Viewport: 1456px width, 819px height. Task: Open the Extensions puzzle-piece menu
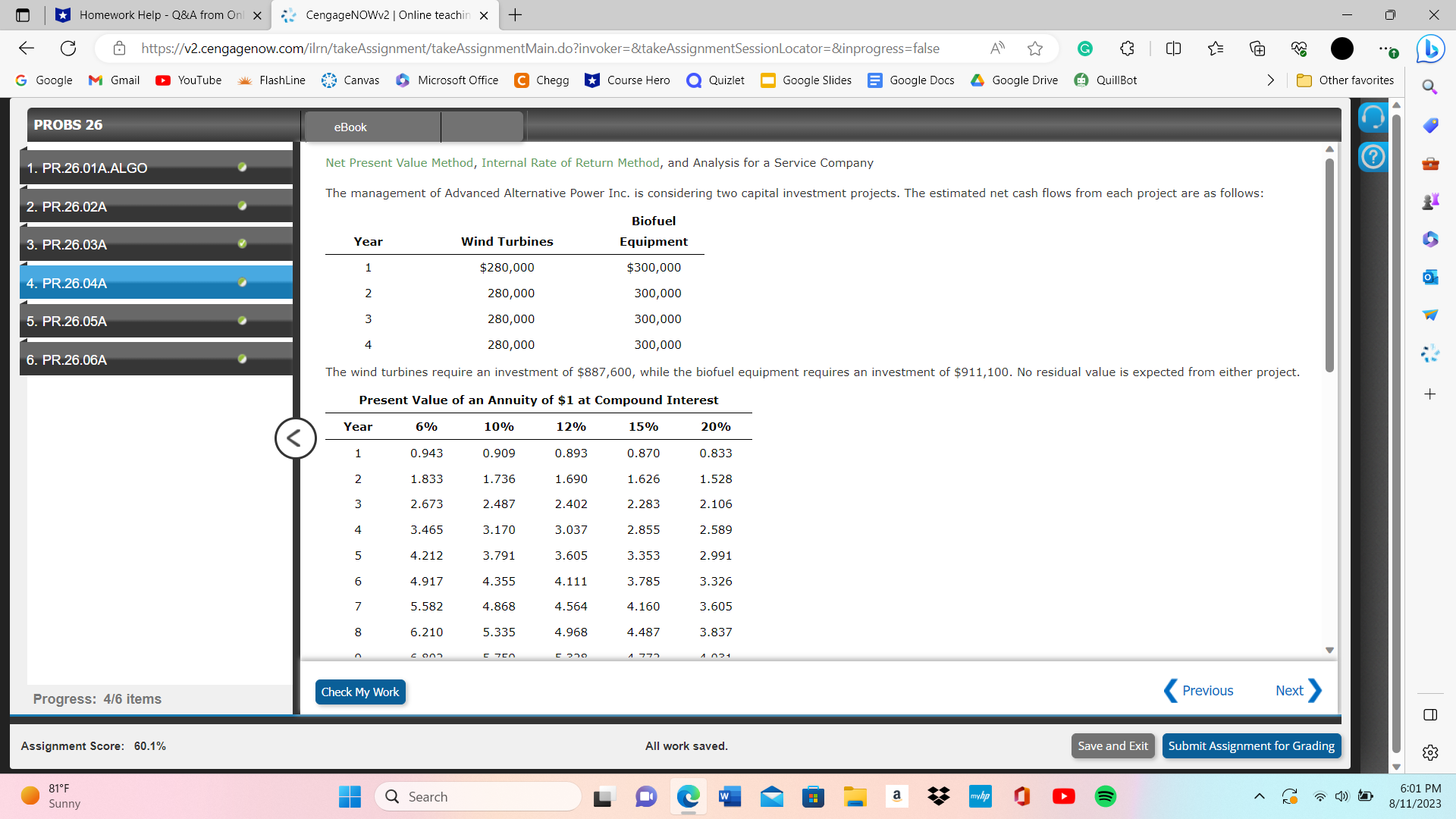[x=1126, y=49]
